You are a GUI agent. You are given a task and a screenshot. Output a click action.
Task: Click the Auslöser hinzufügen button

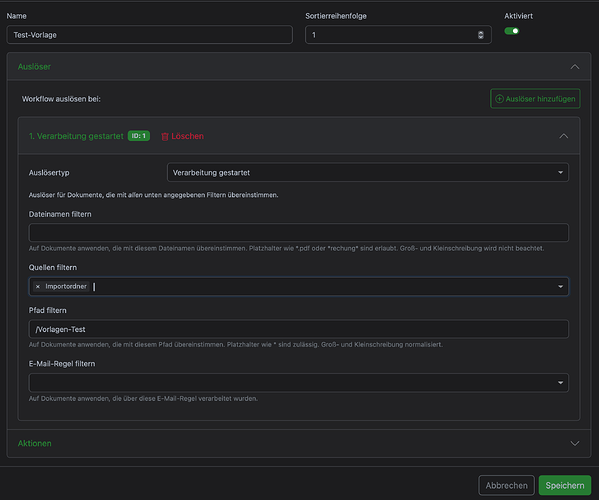point(535,99)
